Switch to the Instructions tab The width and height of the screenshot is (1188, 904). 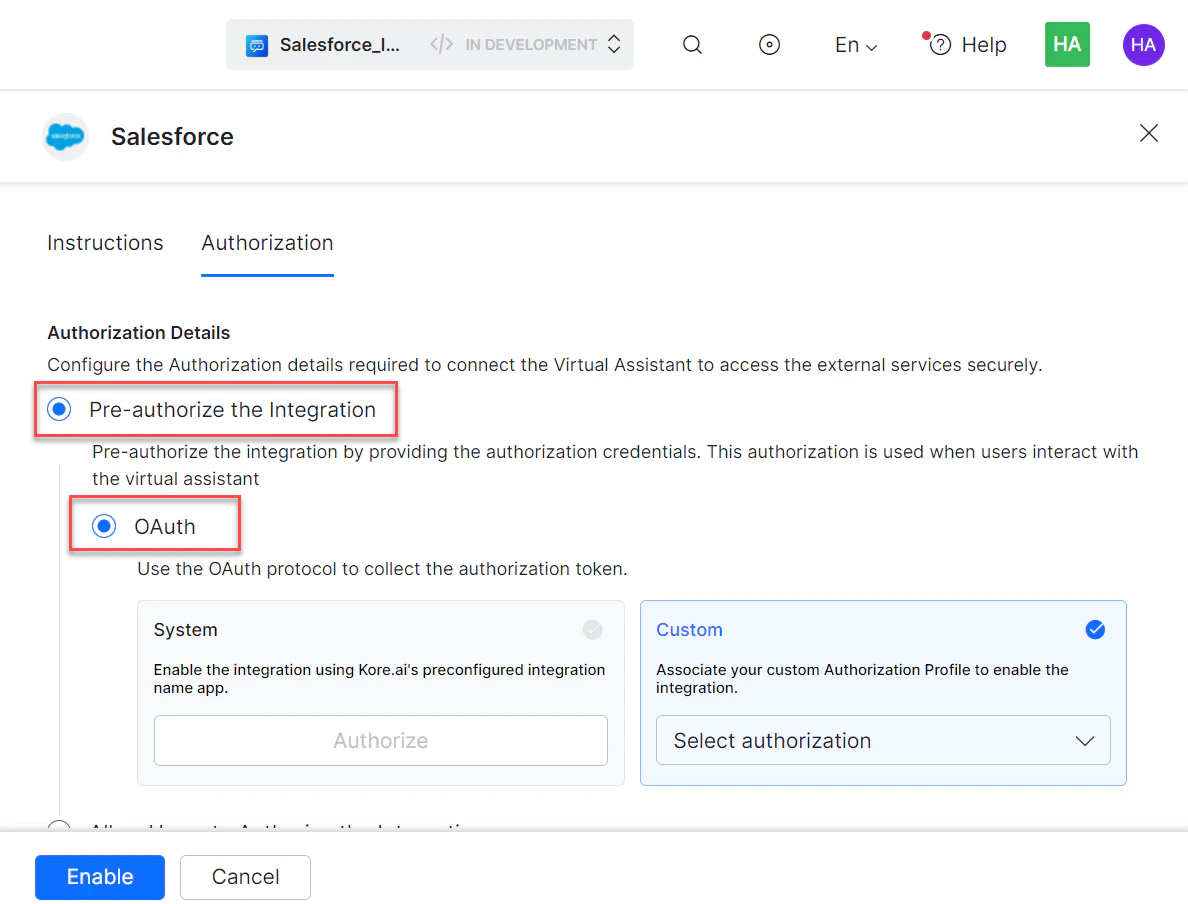(105, 243)
